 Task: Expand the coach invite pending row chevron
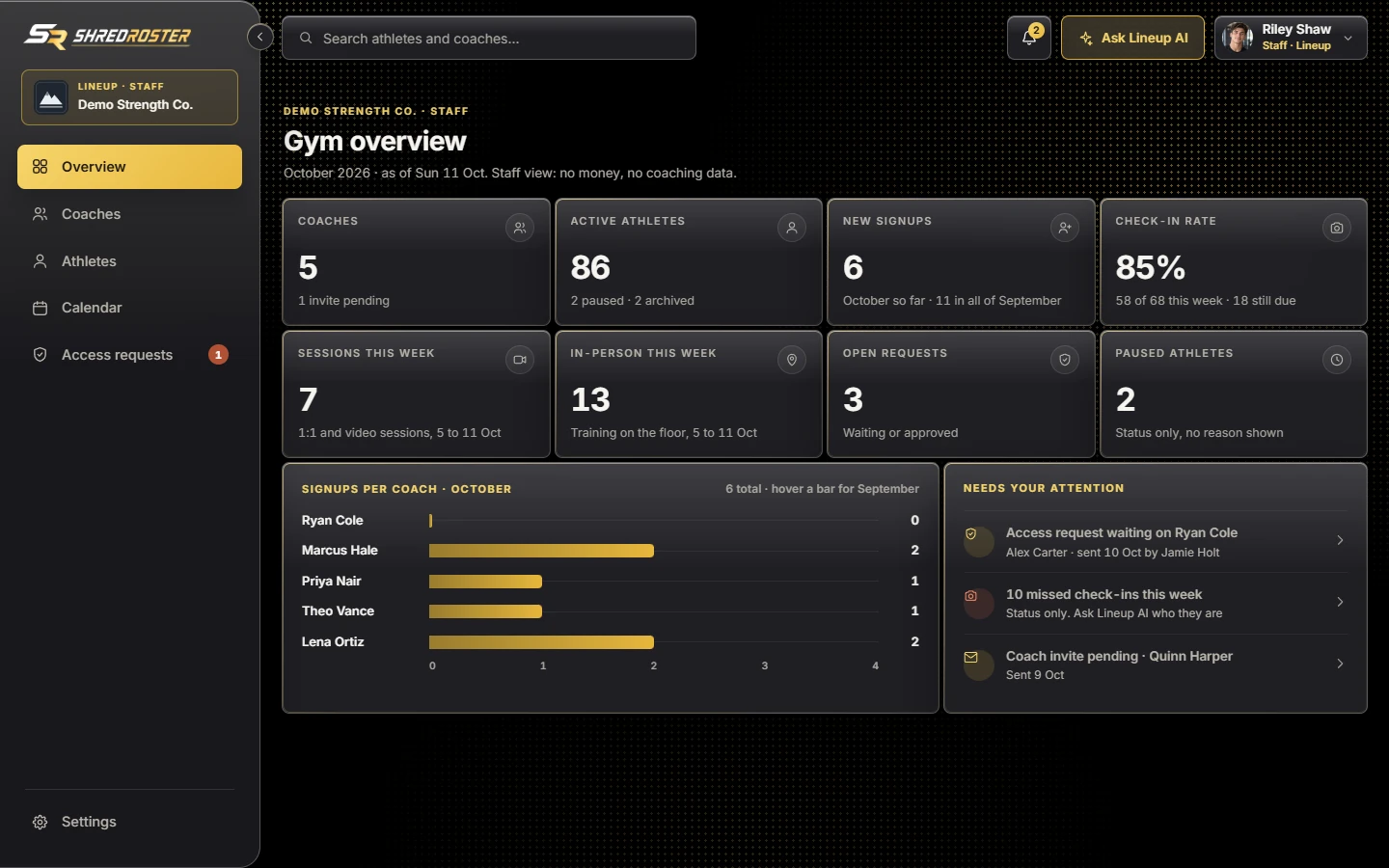(1340, 664)
